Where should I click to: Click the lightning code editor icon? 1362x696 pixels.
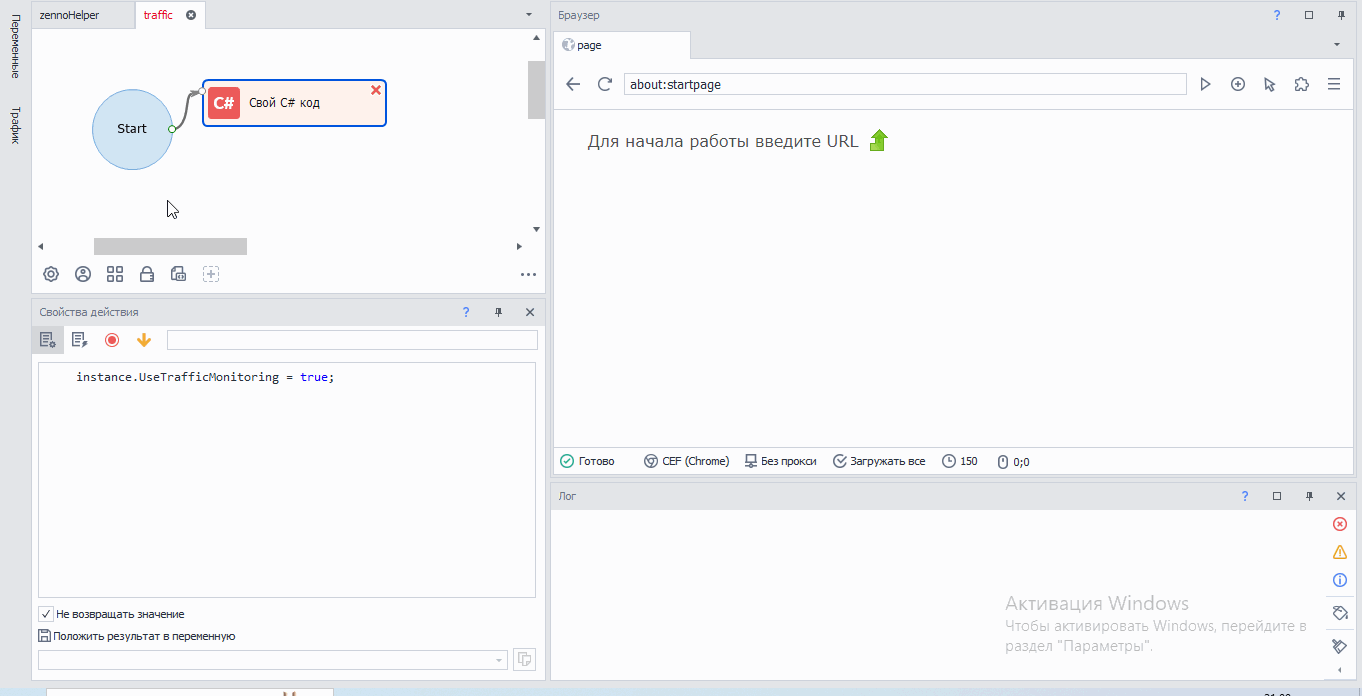point(80,340)
